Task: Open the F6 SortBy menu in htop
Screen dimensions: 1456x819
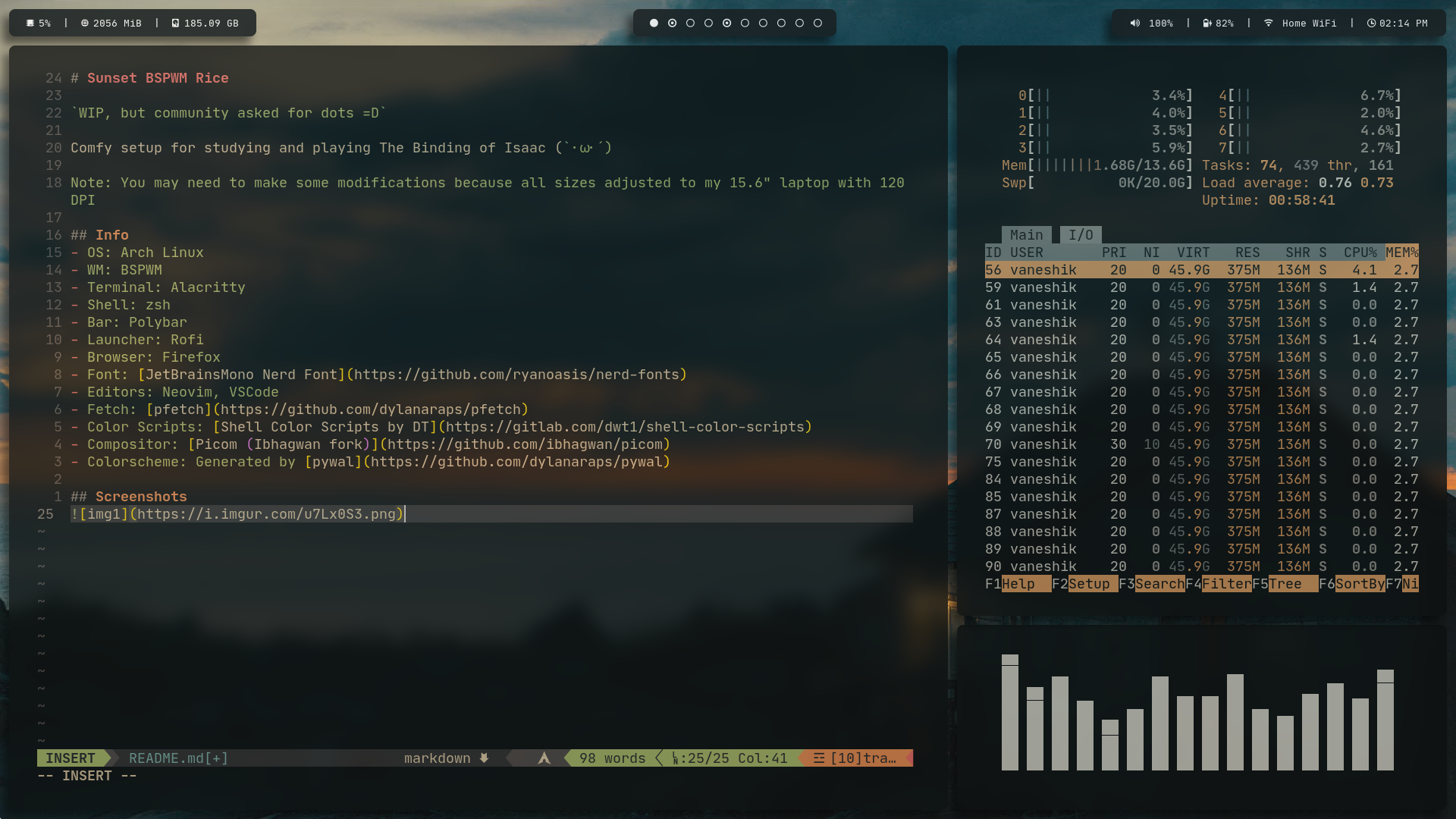Action: click(1359, 584)
